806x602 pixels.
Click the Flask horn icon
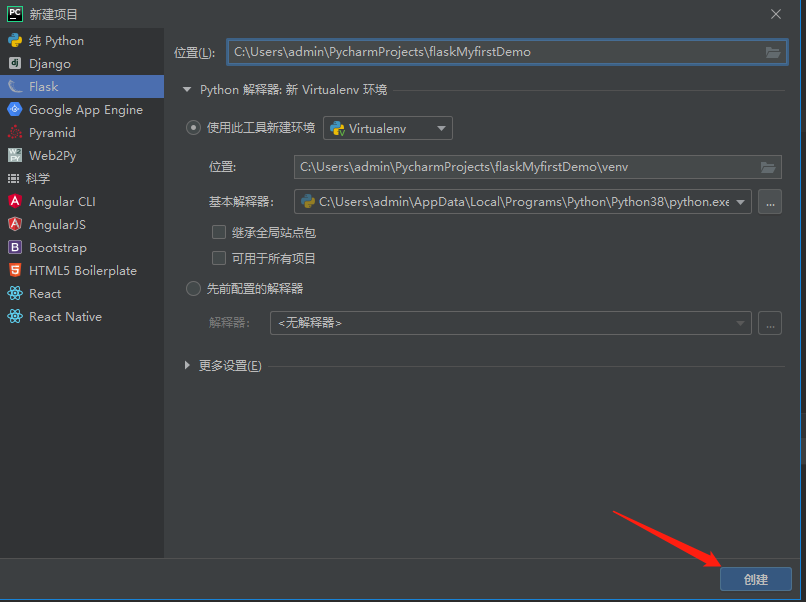coord(15,86)
